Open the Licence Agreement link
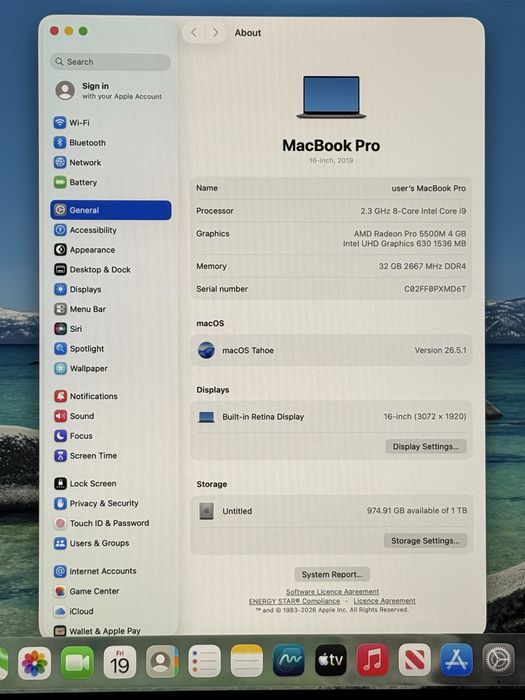 tap(384, 601)
